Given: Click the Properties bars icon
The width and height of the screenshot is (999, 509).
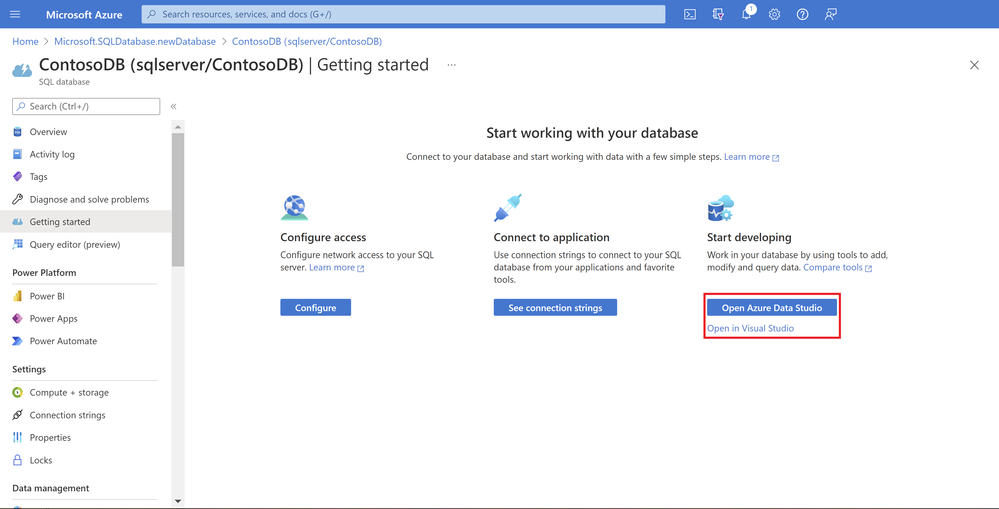Looking at the screenshot, I should (18, 438).
